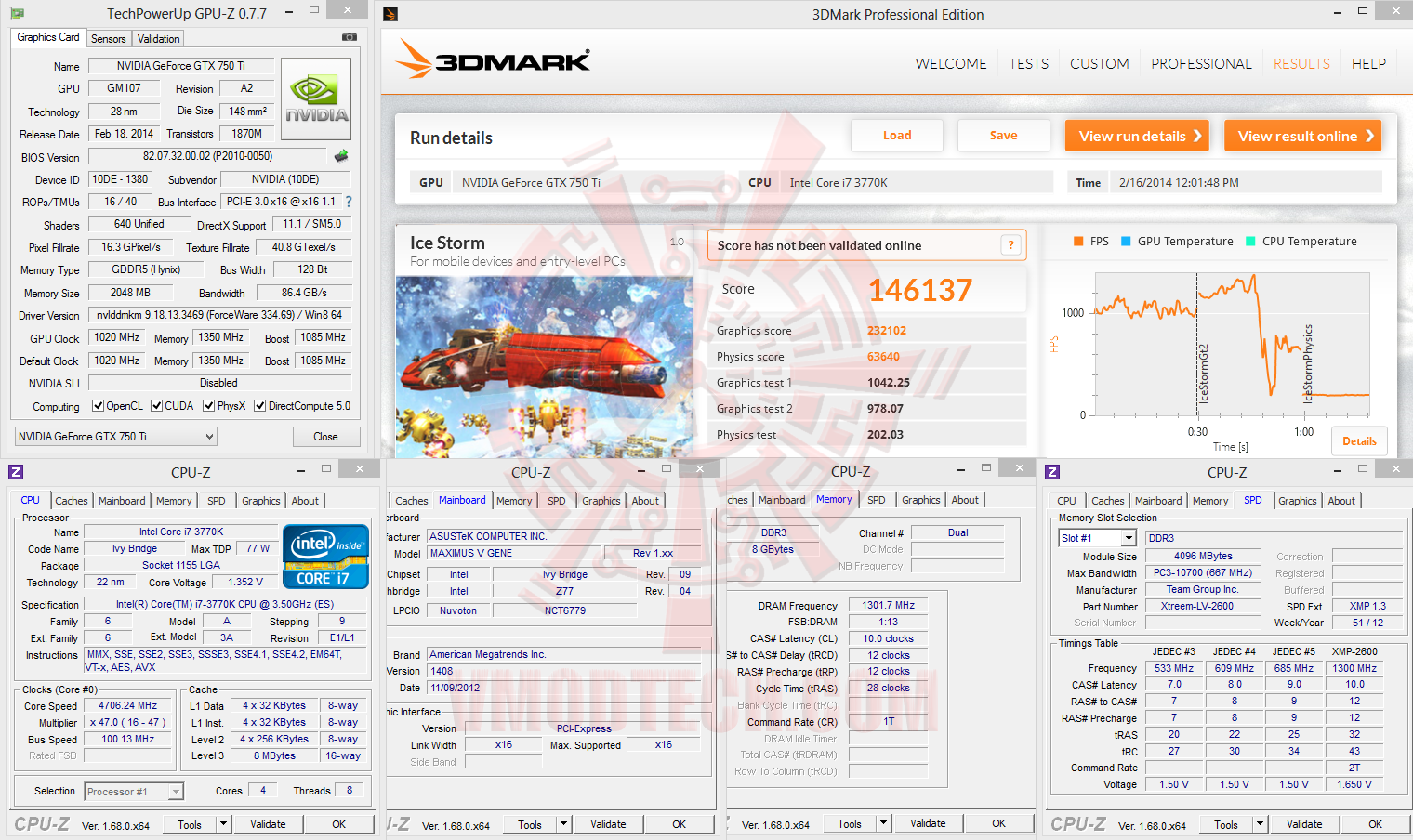Open Tools dropdown arrow in Memory window
Screen dimensions: 1413x840
coord(883,823)
